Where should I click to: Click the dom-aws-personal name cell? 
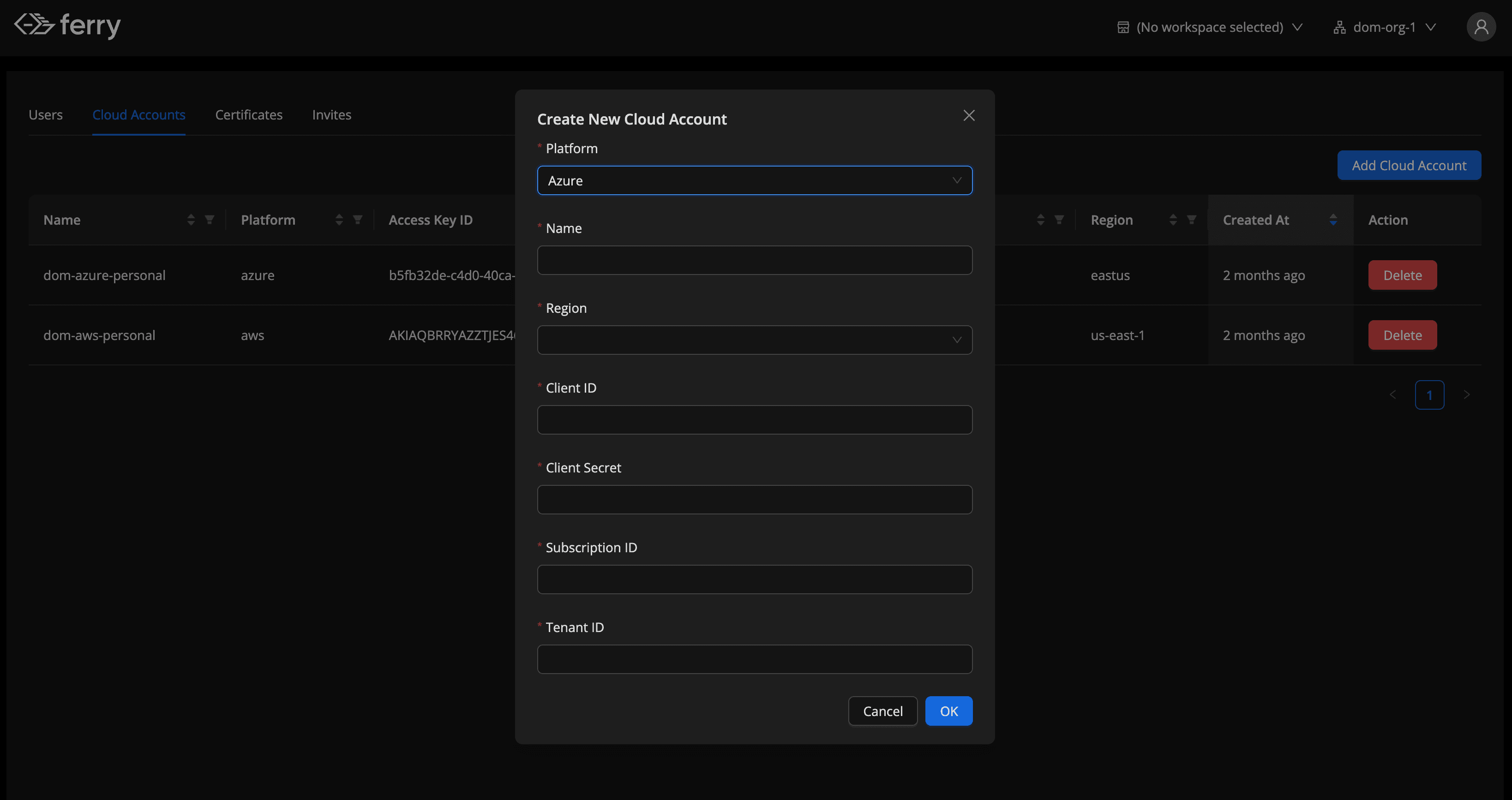[x=99, y=335]
